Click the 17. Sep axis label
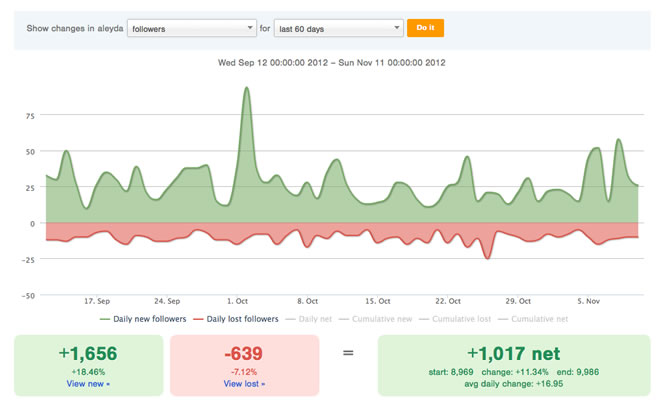This screenshot has width=662, height=413. tap(97, 302)
